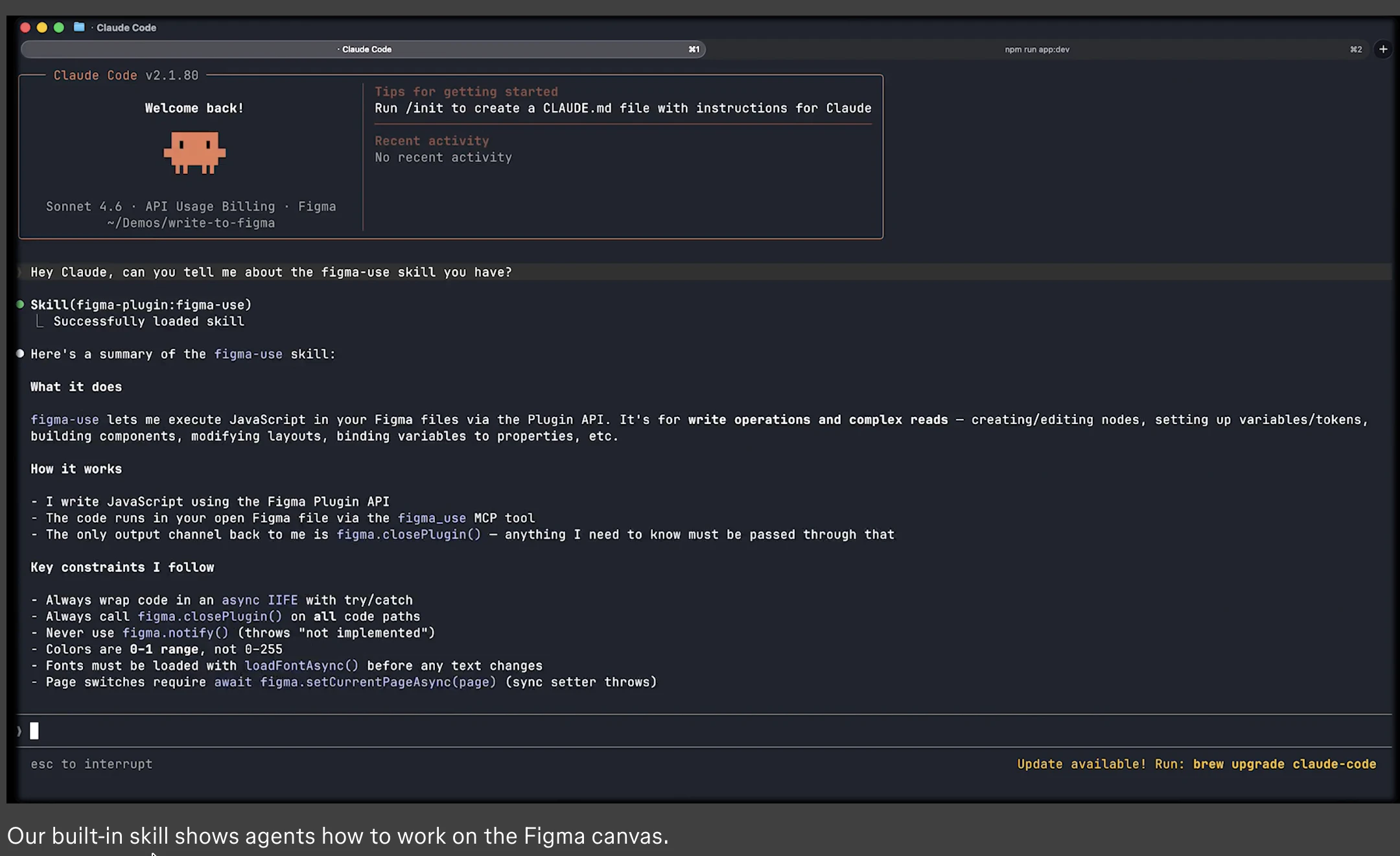
Task: Click the No recent activity text
Action: [x=443, y=157]
